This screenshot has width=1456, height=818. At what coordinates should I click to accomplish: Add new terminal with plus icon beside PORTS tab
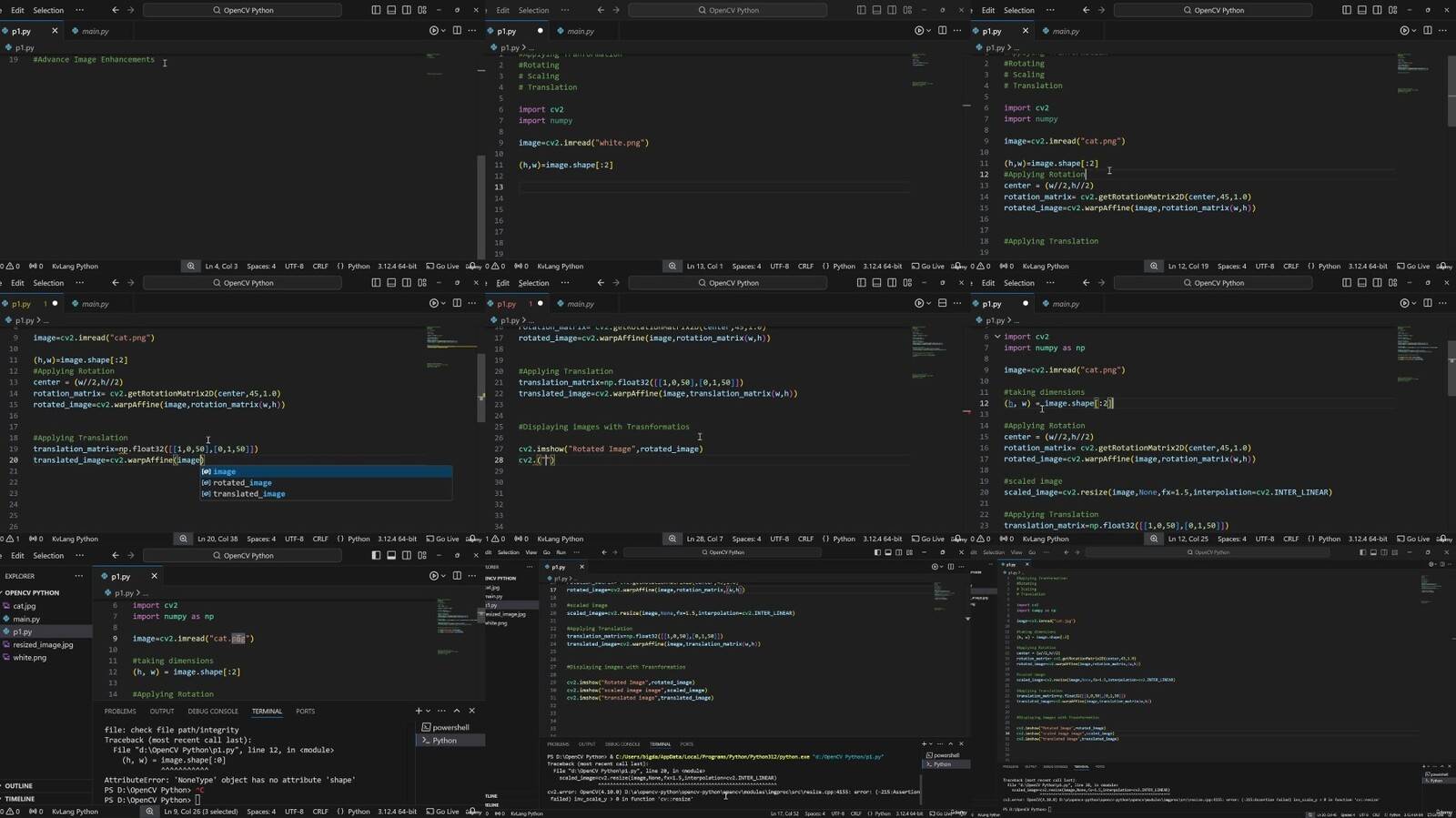point(419,711)
